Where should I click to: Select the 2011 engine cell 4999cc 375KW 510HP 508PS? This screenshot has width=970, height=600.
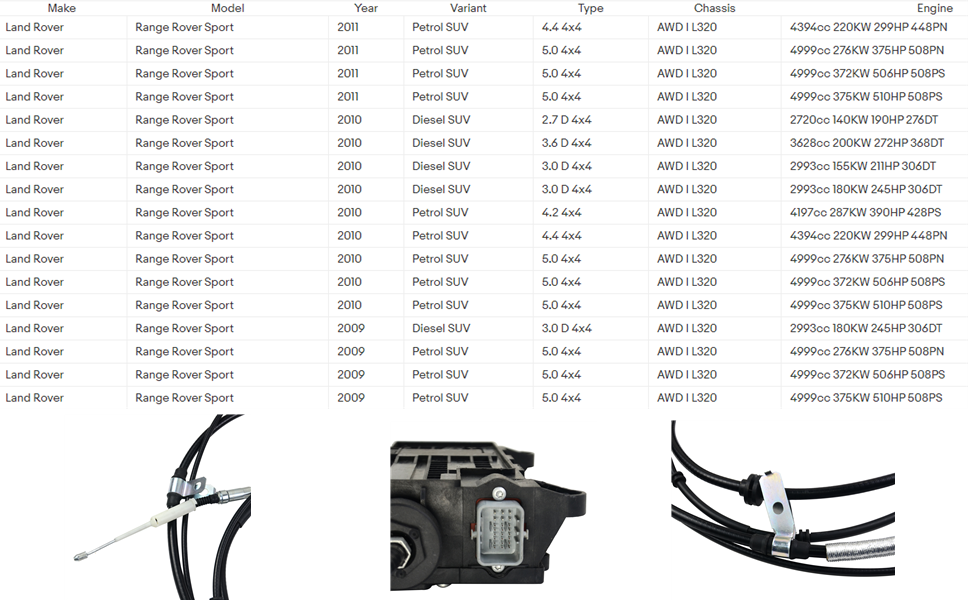[866, 96]
